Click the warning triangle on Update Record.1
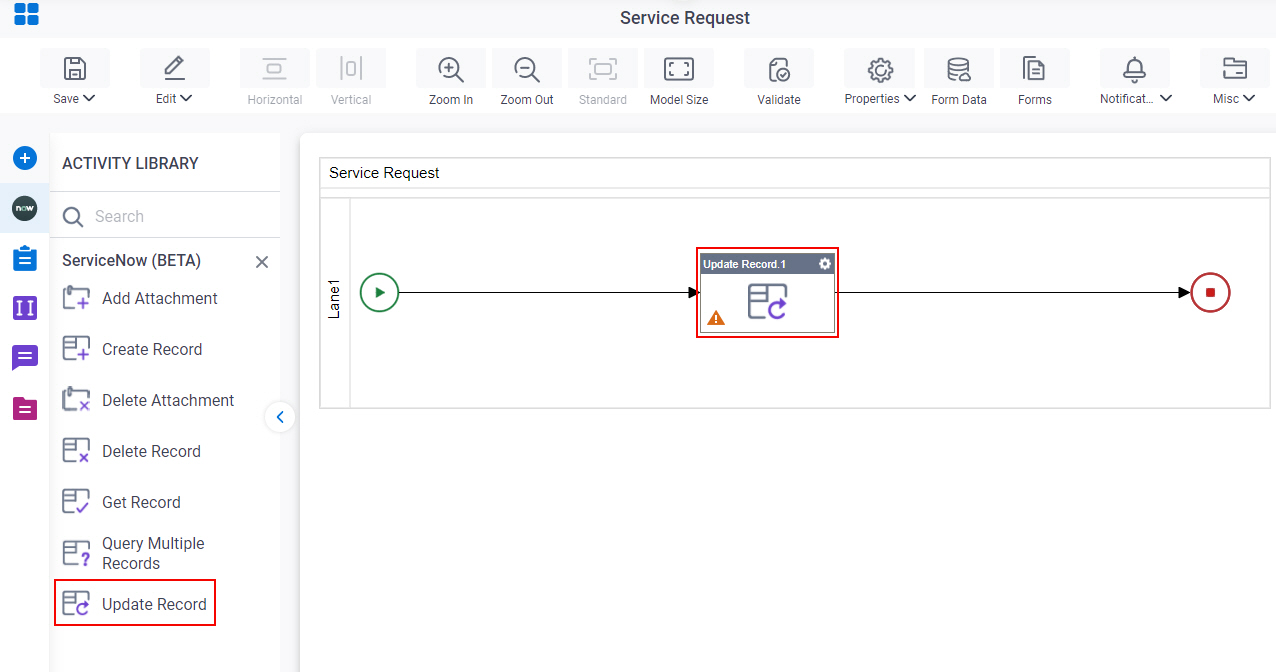This screenshot has height=672, width=1276. [x=716, y=318]
